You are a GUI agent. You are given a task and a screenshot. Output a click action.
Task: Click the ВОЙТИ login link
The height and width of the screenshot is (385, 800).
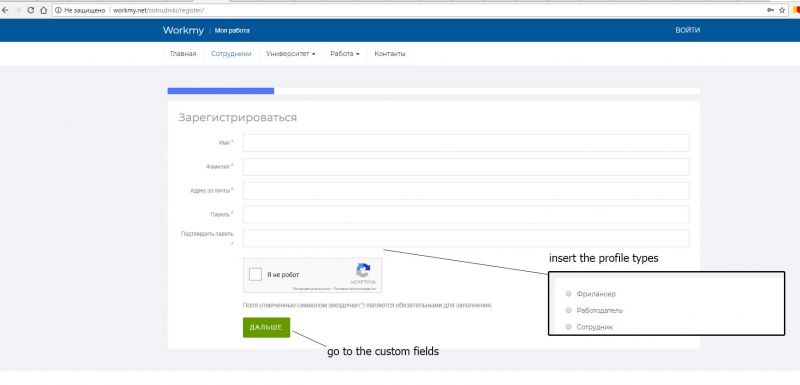(687, 31)
